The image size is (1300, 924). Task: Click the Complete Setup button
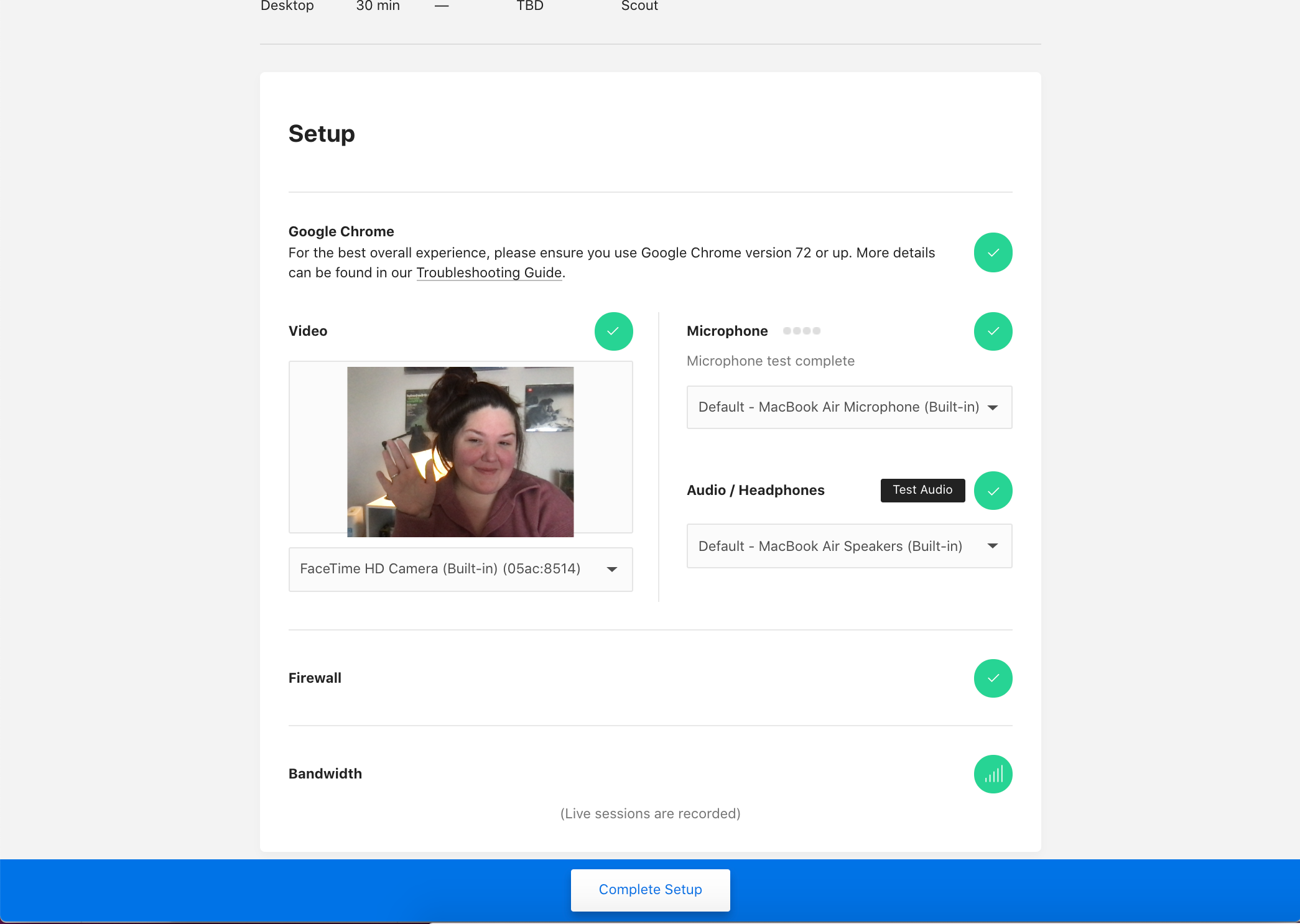pos(650,890)
